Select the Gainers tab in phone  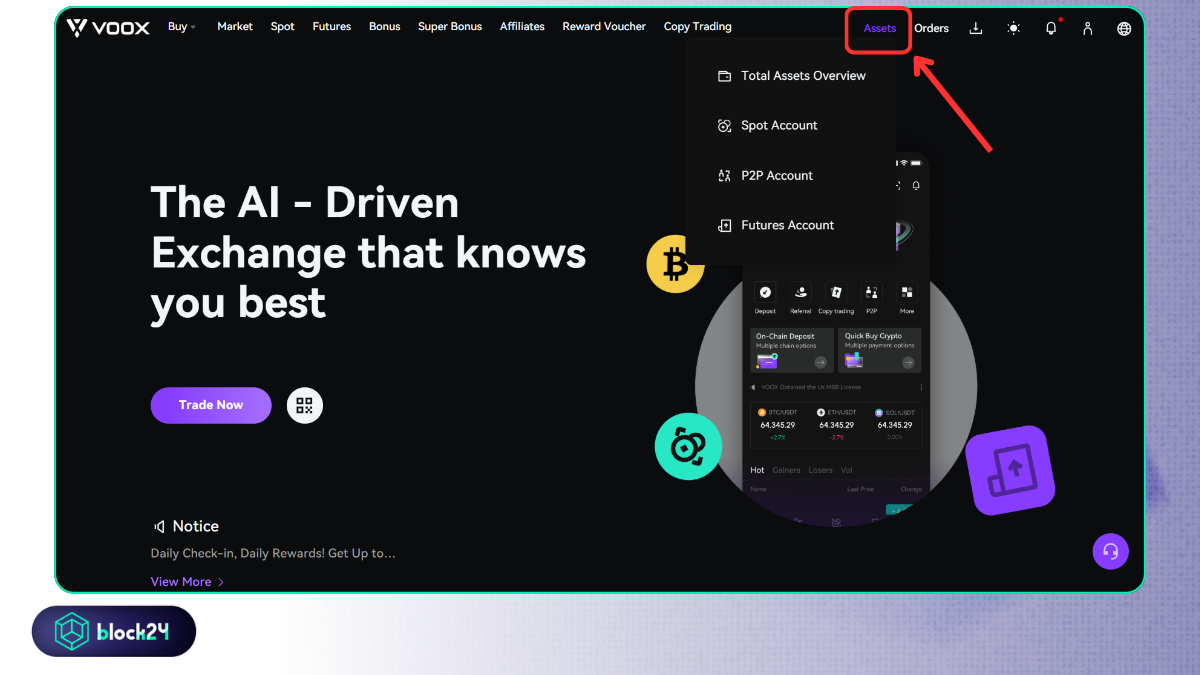pos(786,470)
